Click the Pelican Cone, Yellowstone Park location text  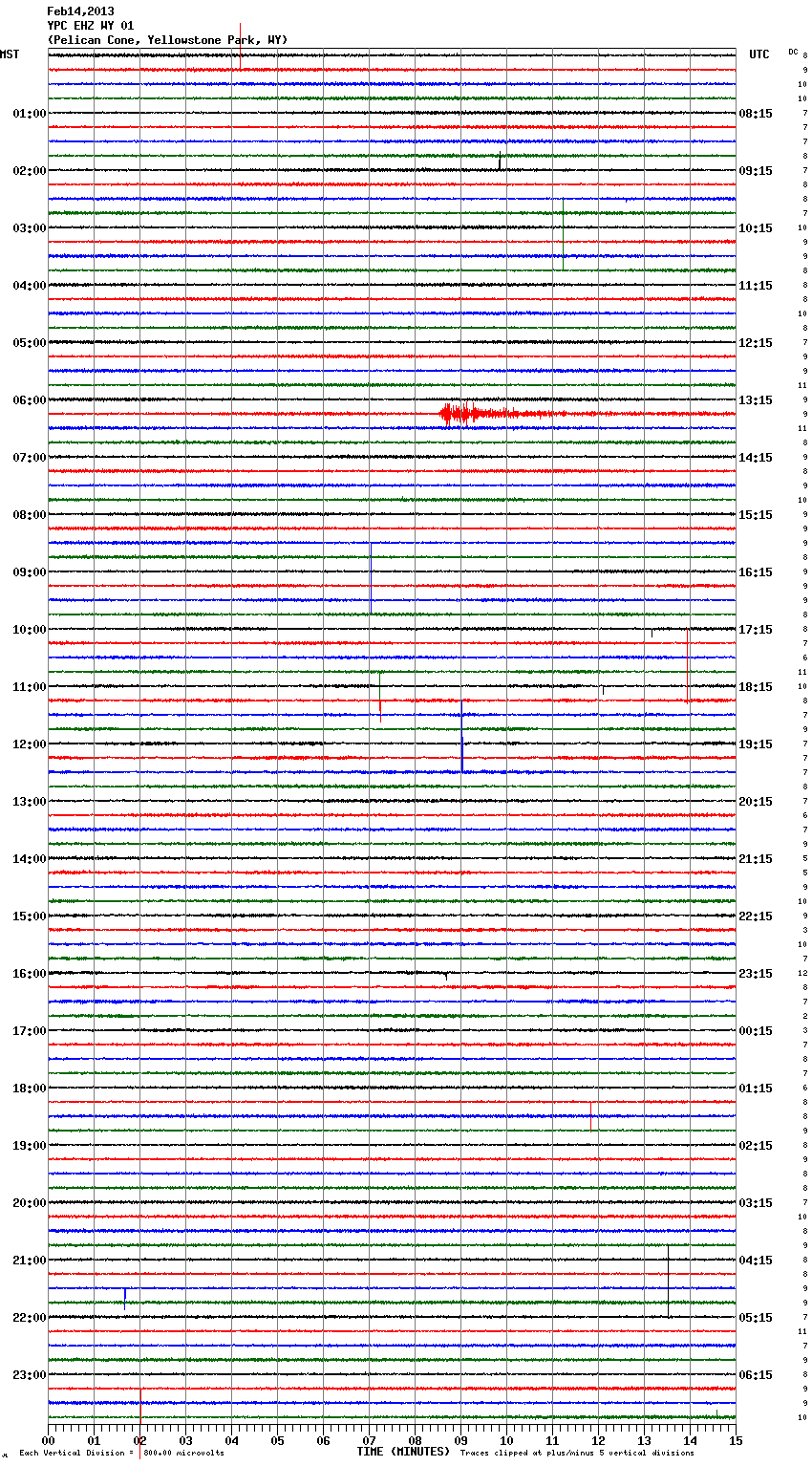click(167, 40)
